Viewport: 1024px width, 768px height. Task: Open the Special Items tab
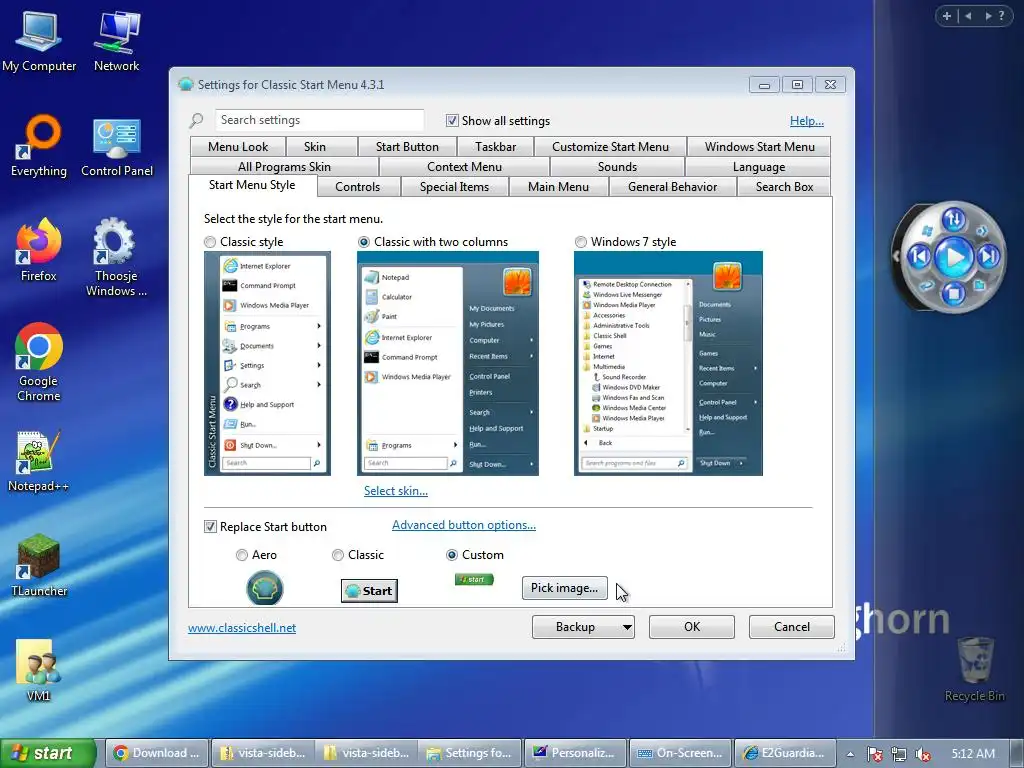(x=454, y=187)
